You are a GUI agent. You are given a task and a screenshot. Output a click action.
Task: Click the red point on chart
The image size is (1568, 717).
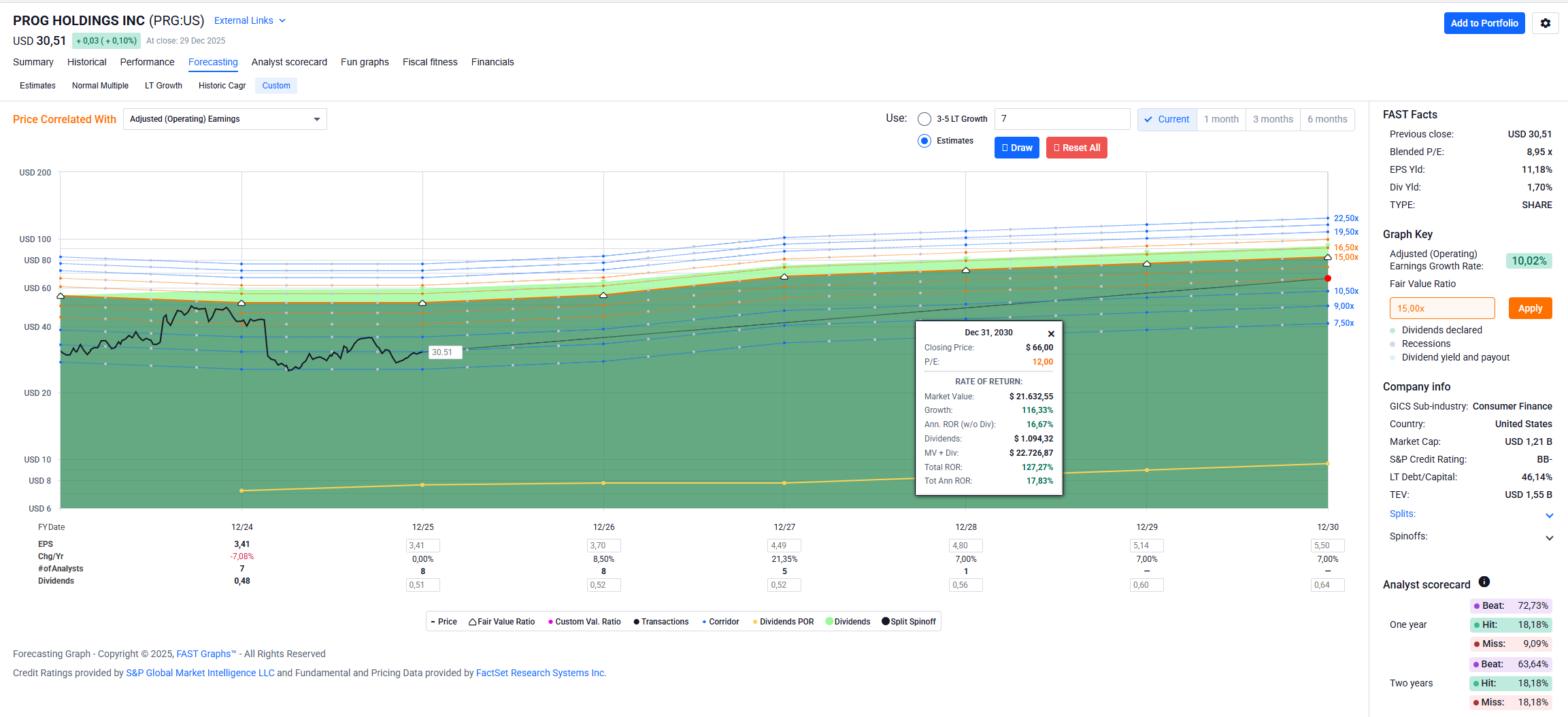[1327, 278]
